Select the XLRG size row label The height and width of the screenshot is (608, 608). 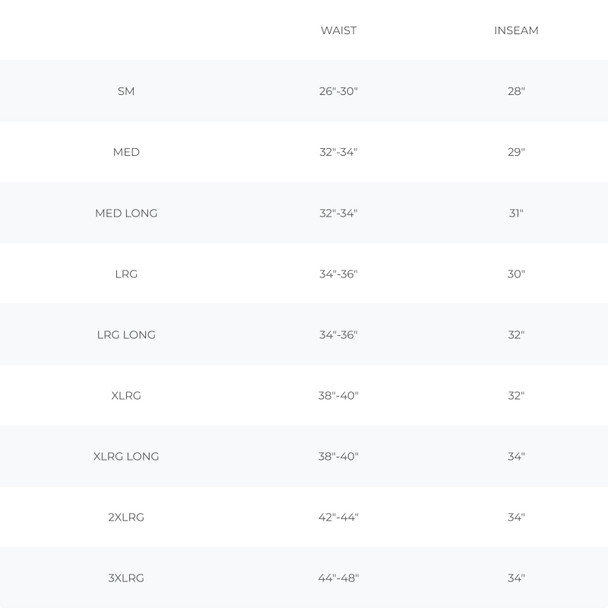126,396
